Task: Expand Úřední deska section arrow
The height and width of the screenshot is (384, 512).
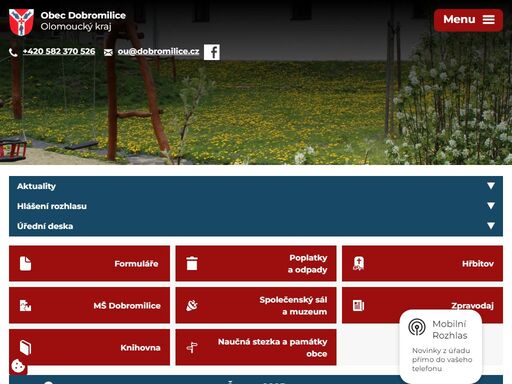Action: (x=491, y=226)
